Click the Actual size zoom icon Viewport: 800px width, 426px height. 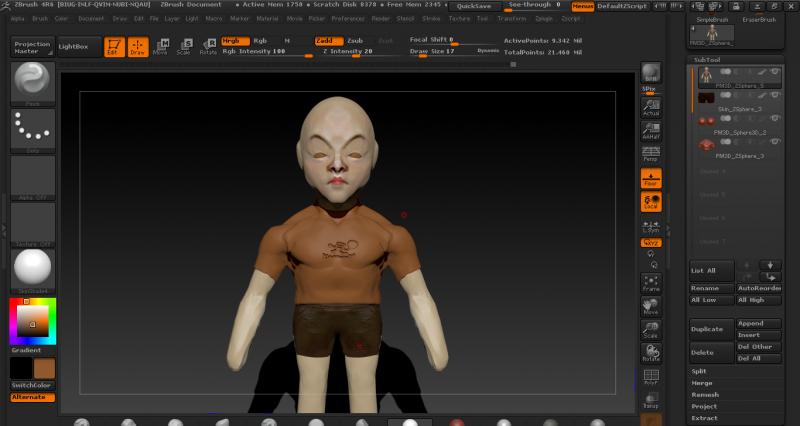pos(651,109)
